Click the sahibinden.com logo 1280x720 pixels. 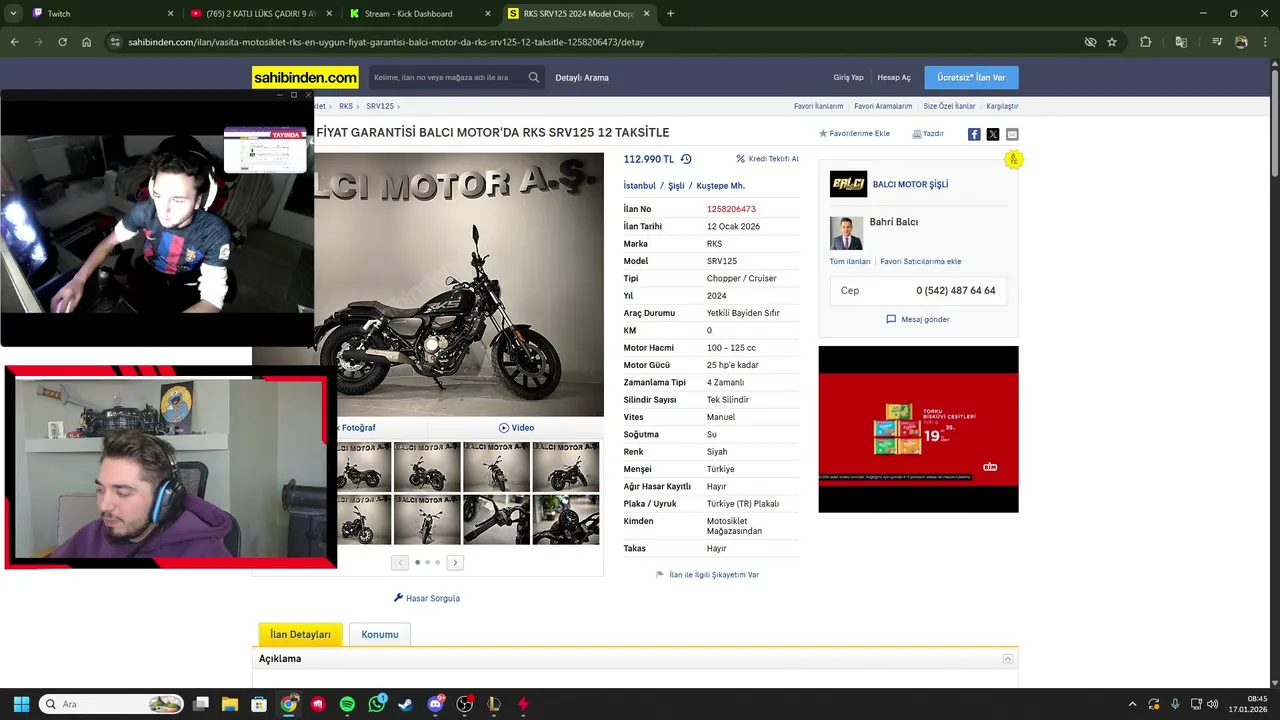tap(305, 77)
